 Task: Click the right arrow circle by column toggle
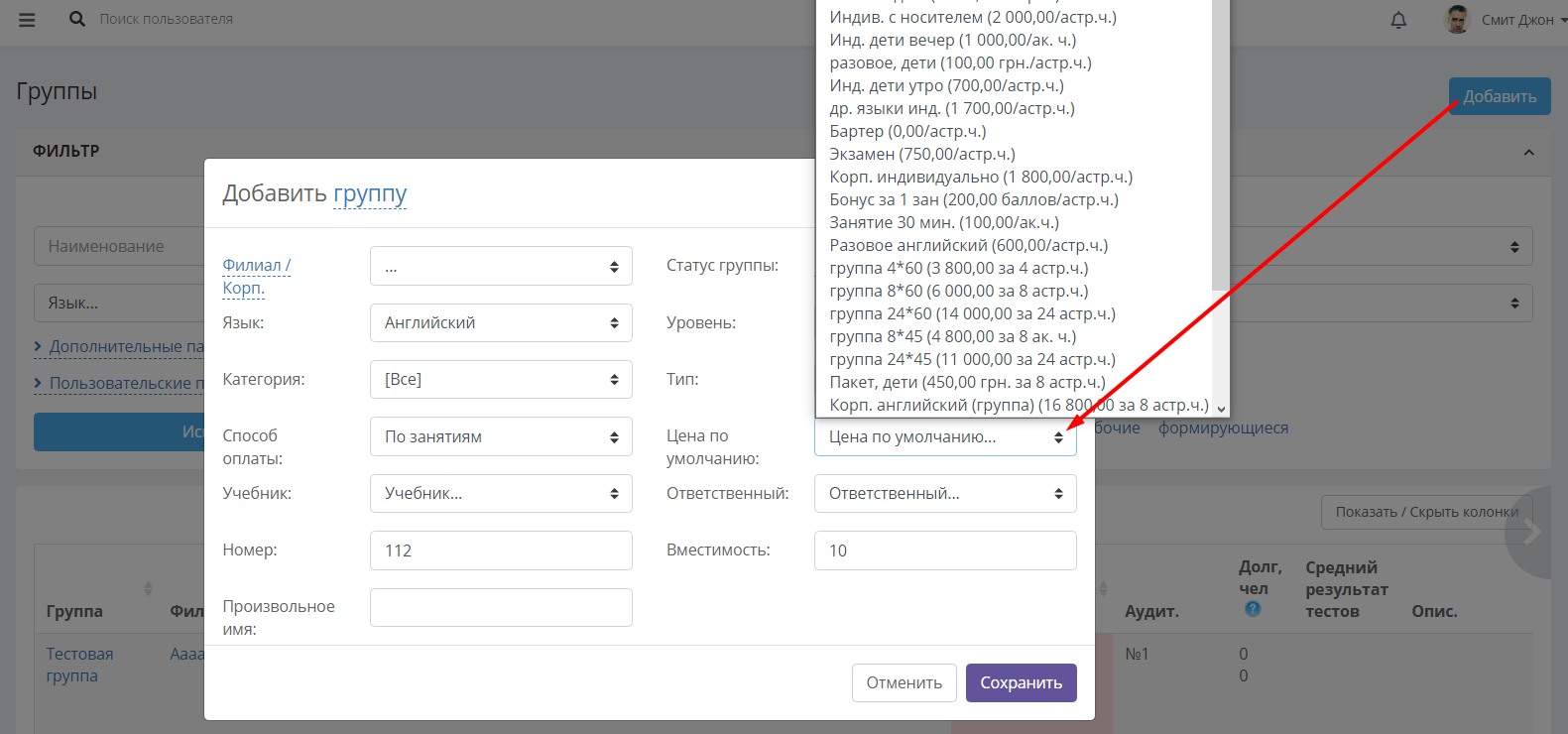pyautogui.click(x=1531, y=533)
